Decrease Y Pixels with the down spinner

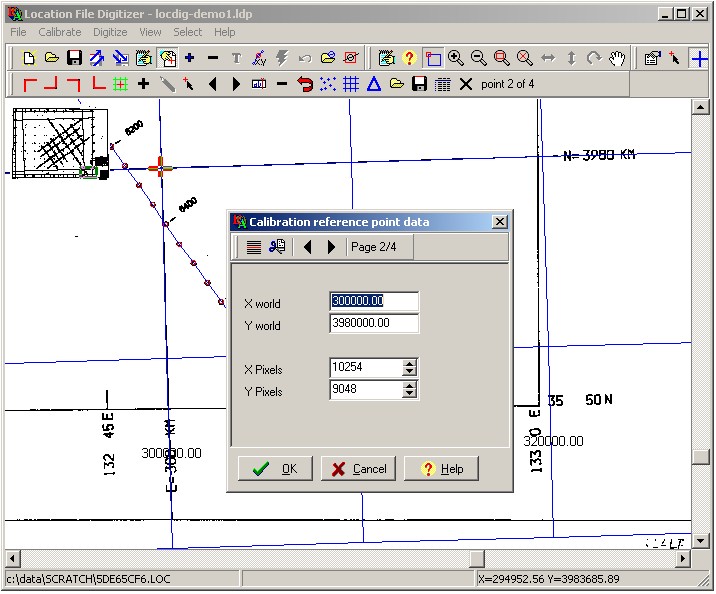(410, 394)
